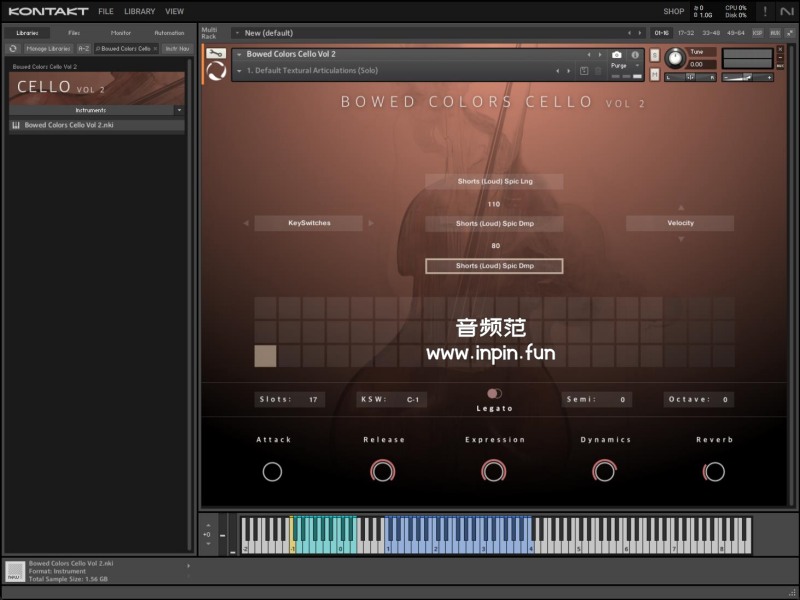The width and height of the screenshot is (800, 600).
Task: Open the SHOP link
Action: [673, 11]
